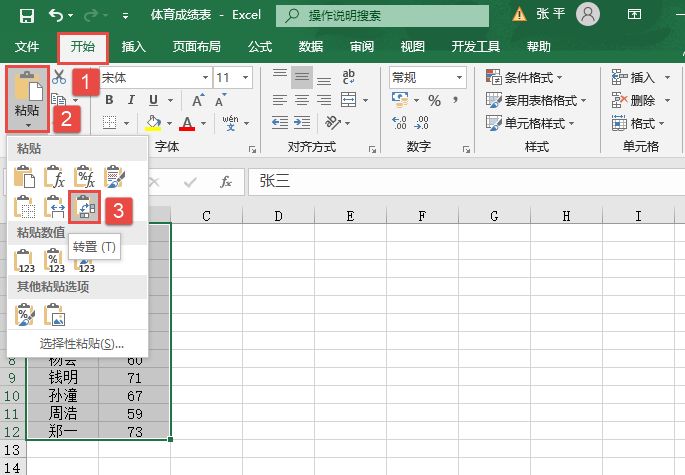
Task: Toggle Center horizontal alignment
Action: [x=301, y=100]
